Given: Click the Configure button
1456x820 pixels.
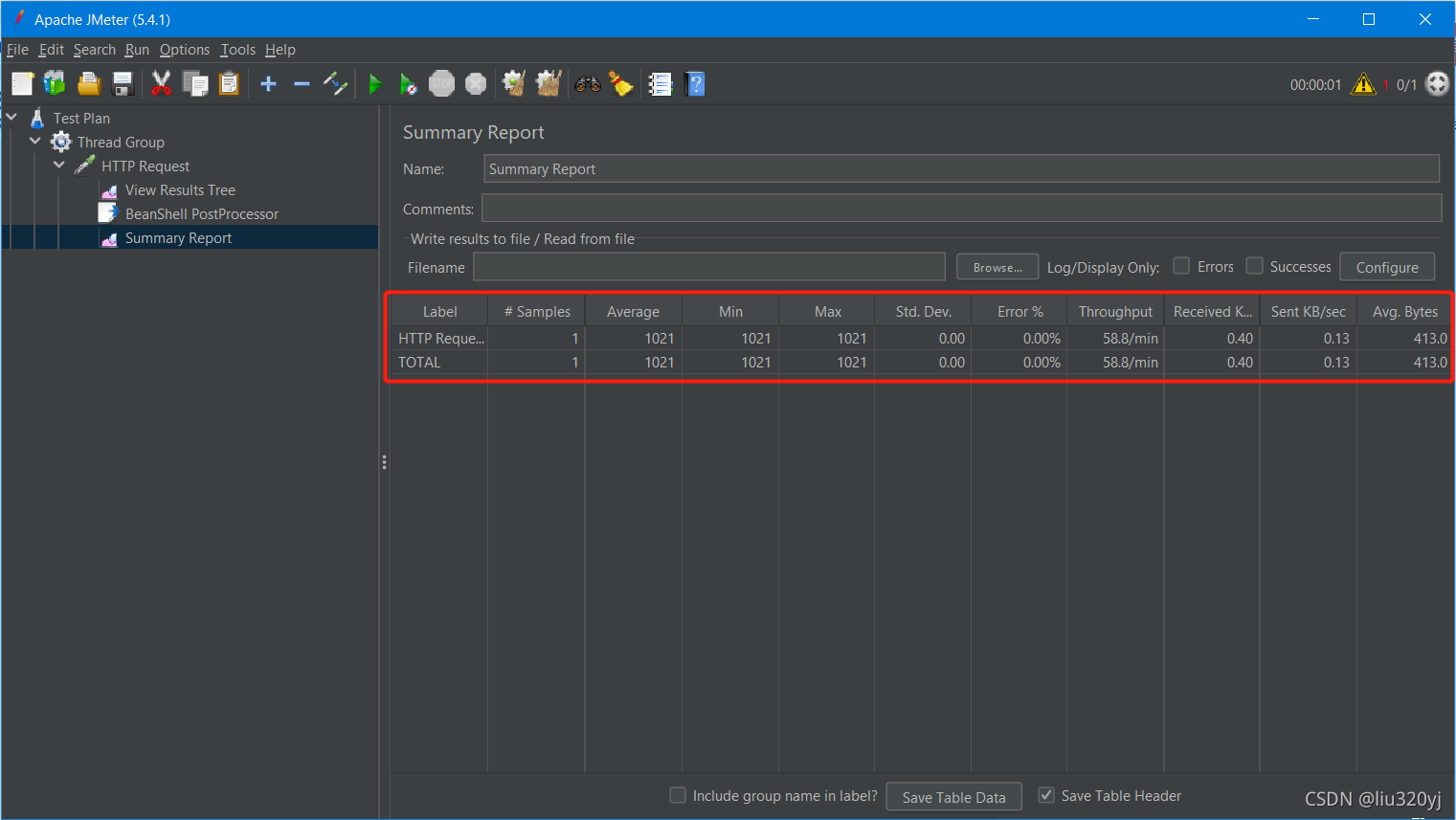Looking at the screenshot, I should click(x=1387, y=267).
